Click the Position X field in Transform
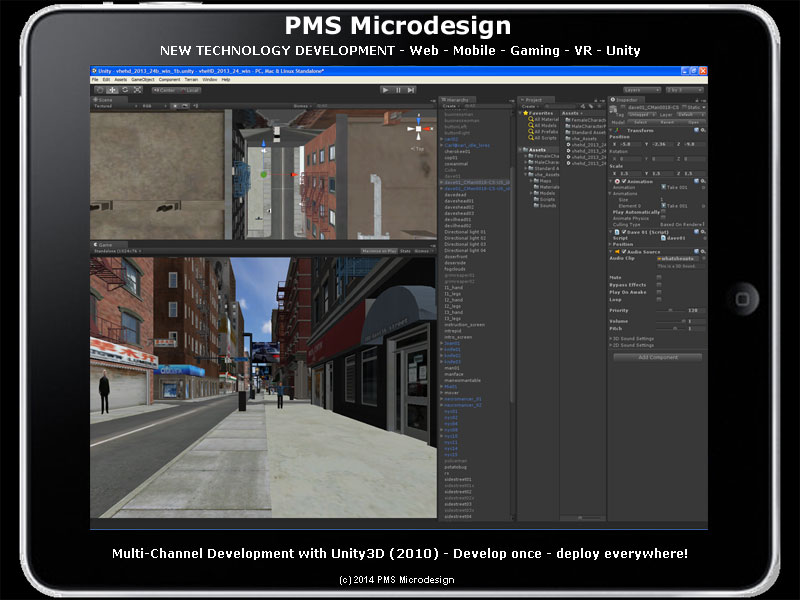Image resolution: width=800 pixels, height=600 pixels. [x=630, y=144]
